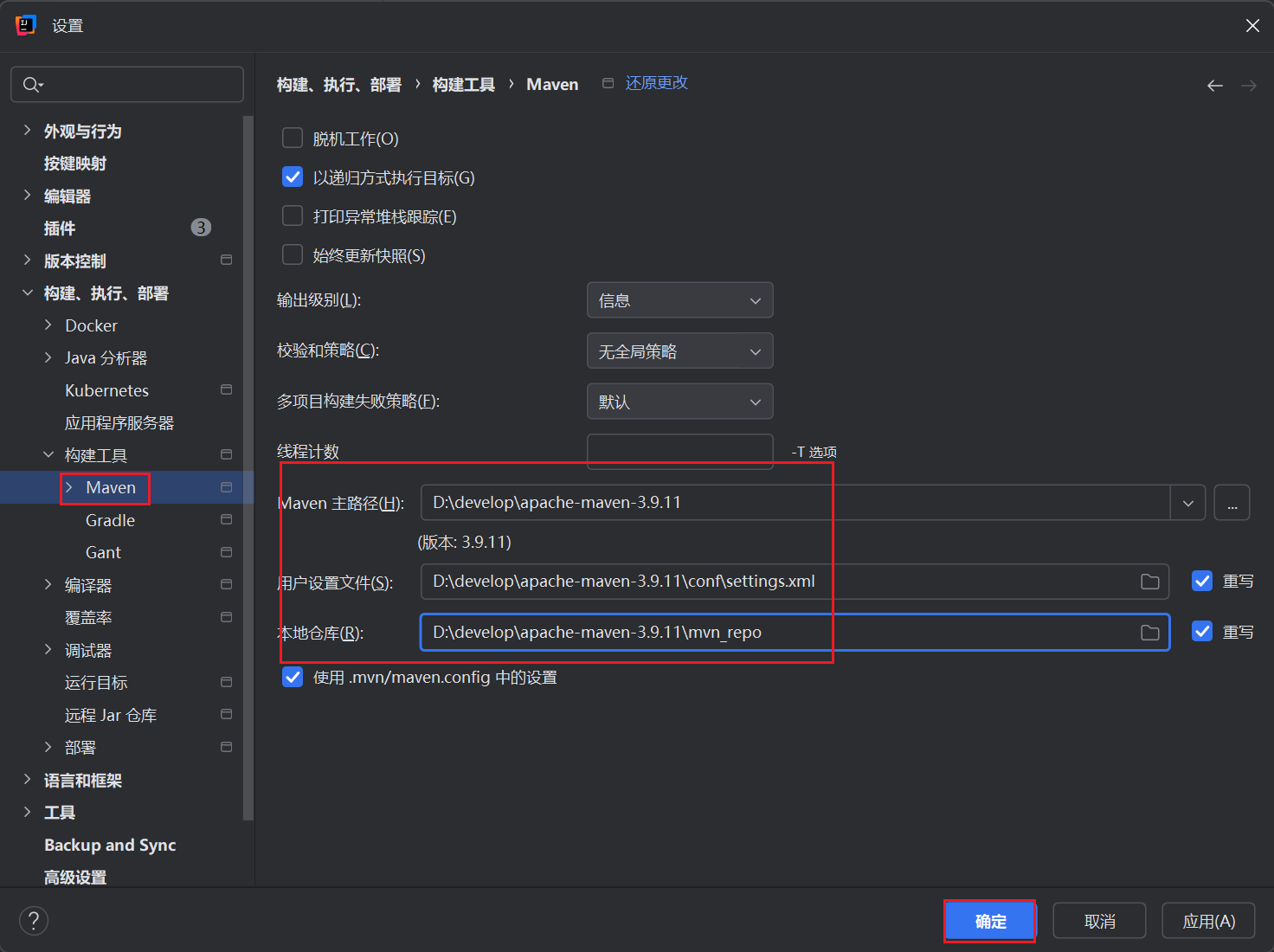
Task: Click project-level icon next to 版本控制
Action: [227, 260]
